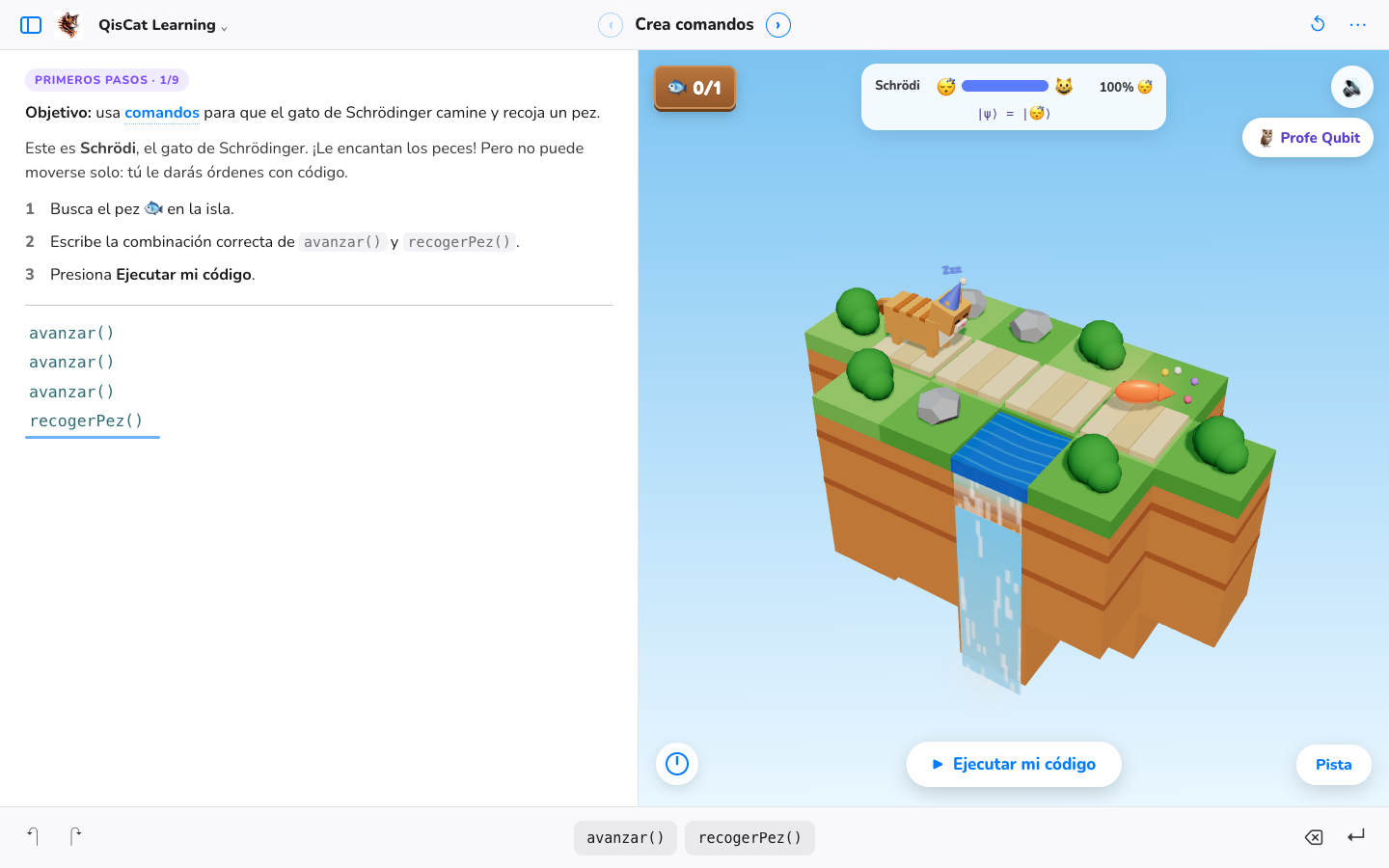Open the timer speed control icon
This screenshot has width=1389, height=868.
677,764
